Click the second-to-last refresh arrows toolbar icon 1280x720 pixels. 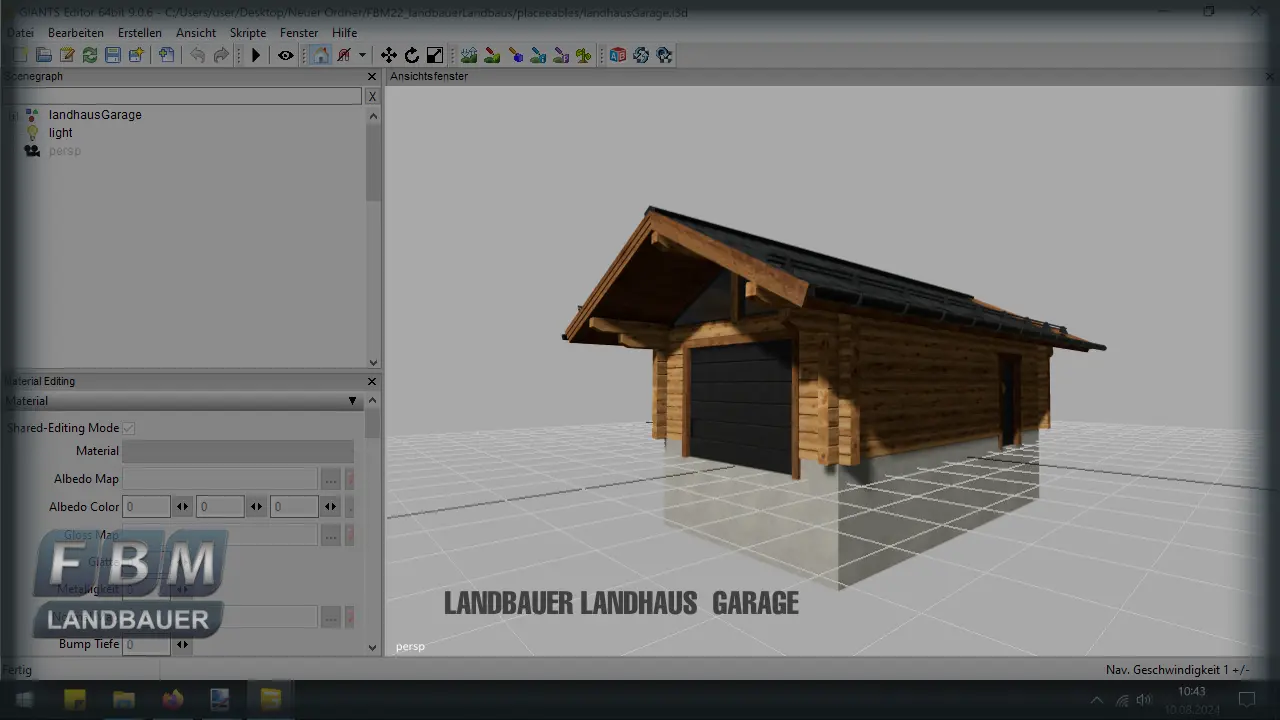point(640,55)
